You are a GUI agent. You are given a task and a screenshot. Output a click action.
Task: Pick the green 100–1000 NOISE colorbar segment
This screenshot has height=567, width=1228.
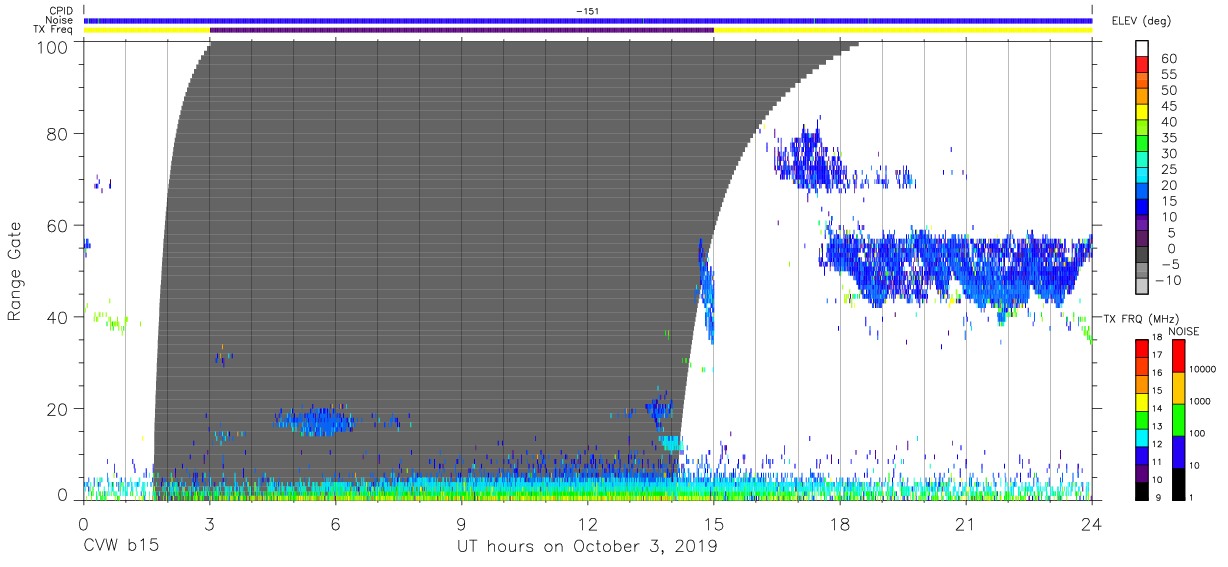[1178, 419]
